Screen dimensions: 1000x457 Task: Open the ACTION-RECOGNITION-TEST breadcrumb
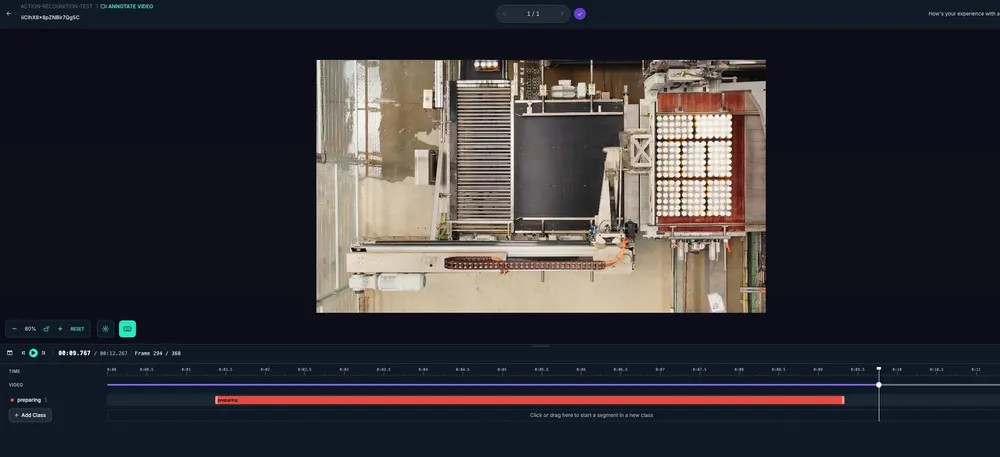point(56,6)
